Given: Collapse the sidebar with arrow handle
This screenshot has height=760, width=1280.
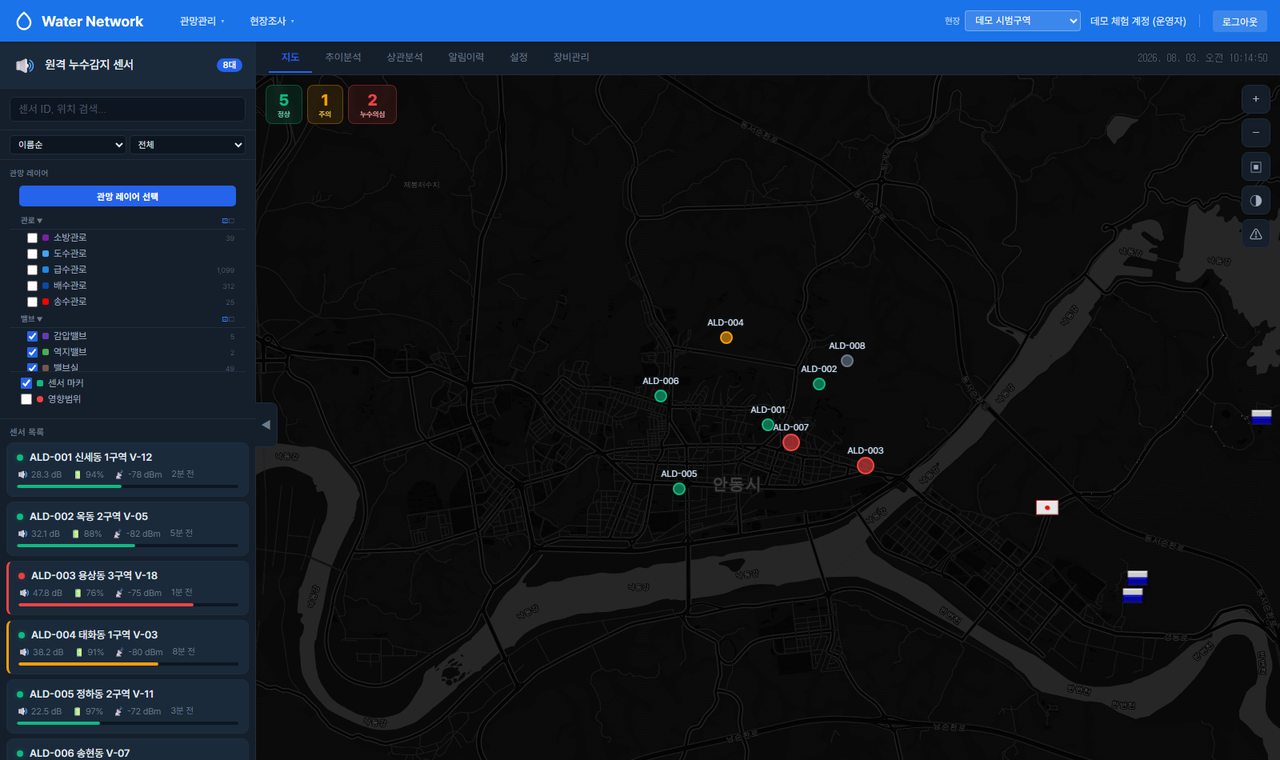Looking at the screenshot, I should click(265, 425).
